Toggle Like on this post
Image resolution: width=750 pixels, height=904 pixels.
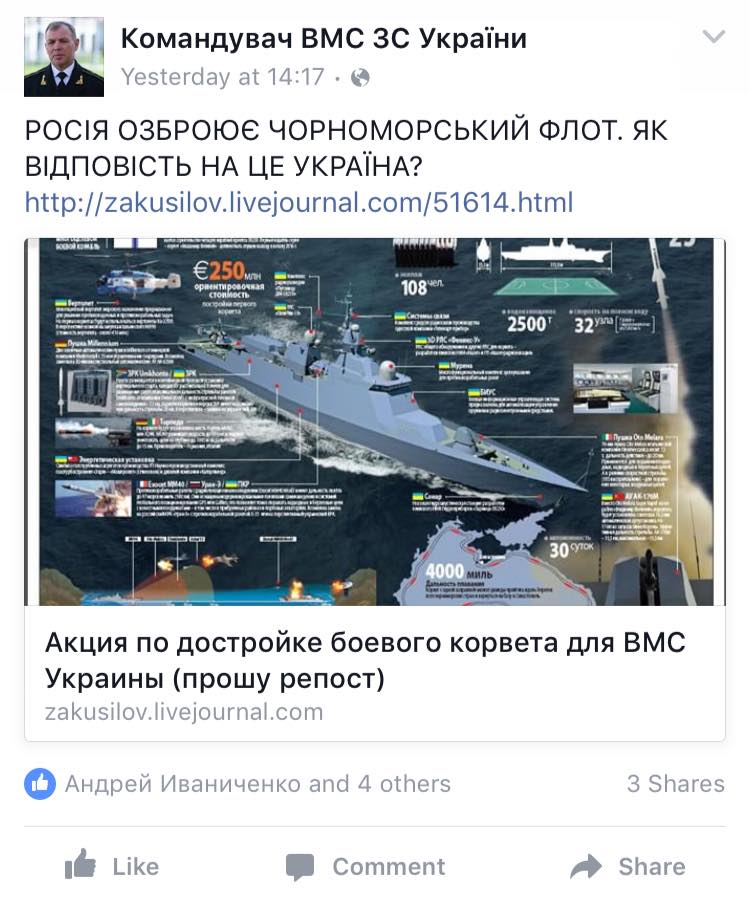pyautogui.click(x=112, y=866)
